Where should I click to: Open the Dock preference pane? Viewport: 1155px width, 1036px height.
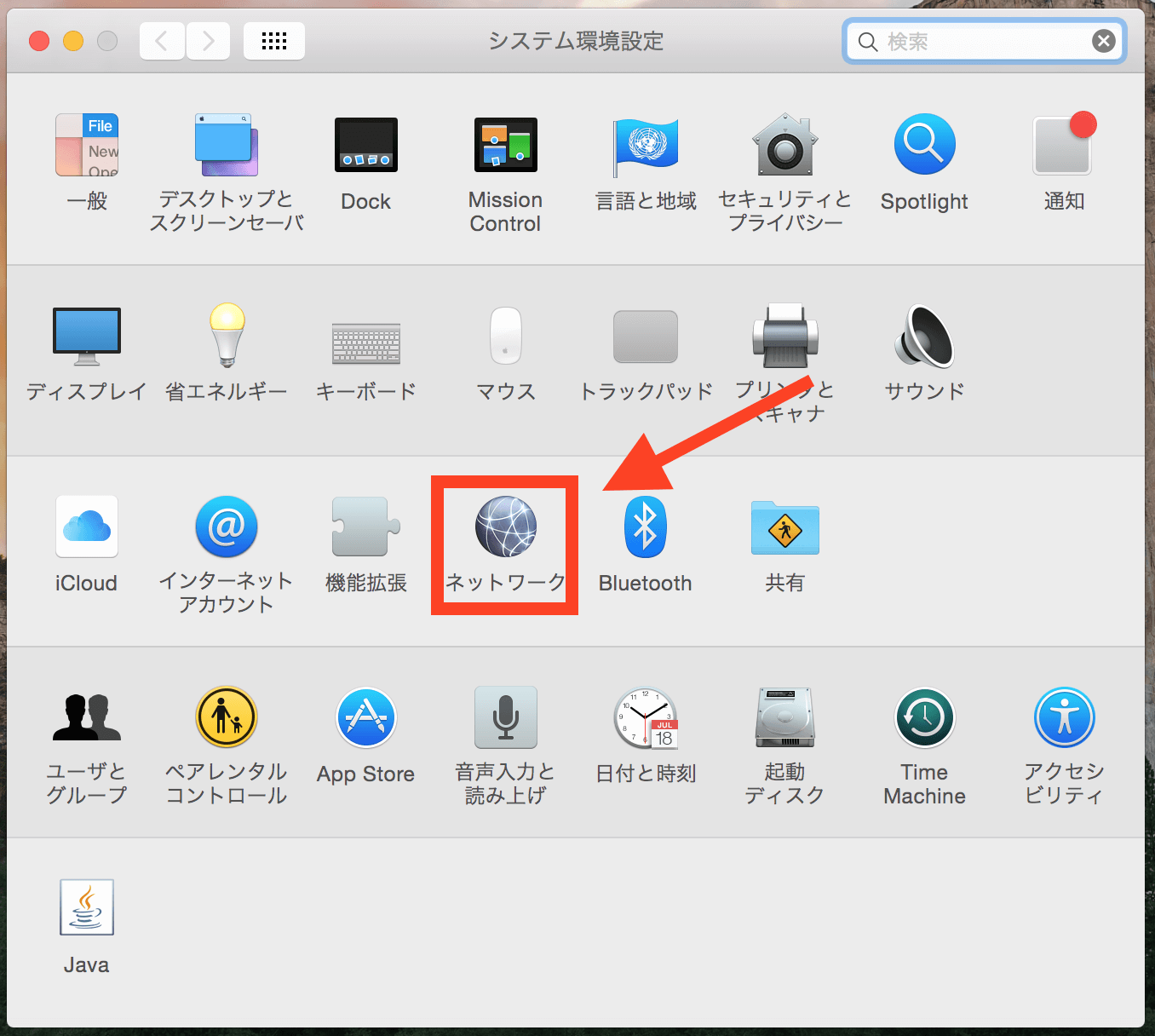[365, 145]
